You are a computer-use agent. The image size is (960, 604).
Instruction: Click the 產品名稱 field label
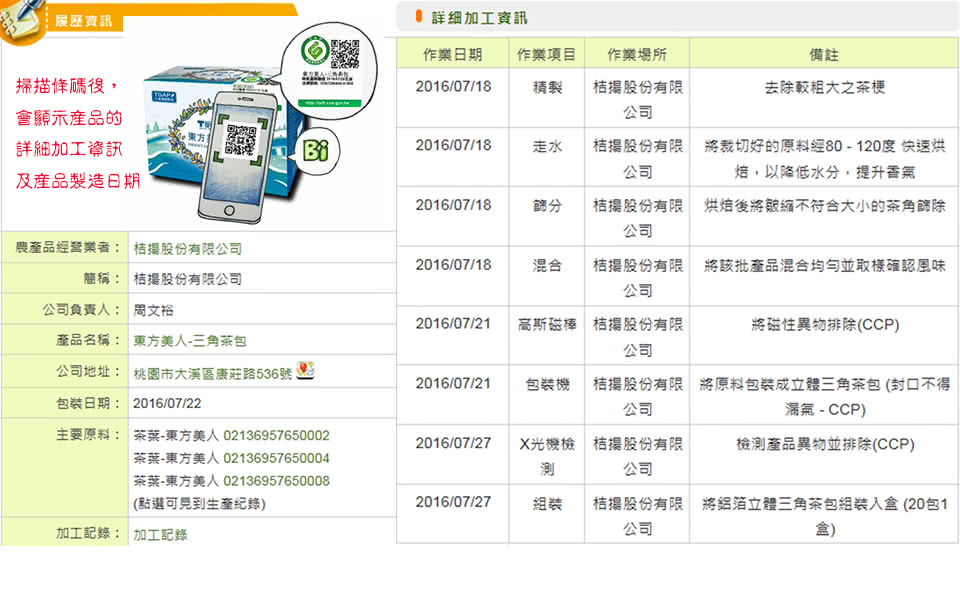[x=88, y=340]
